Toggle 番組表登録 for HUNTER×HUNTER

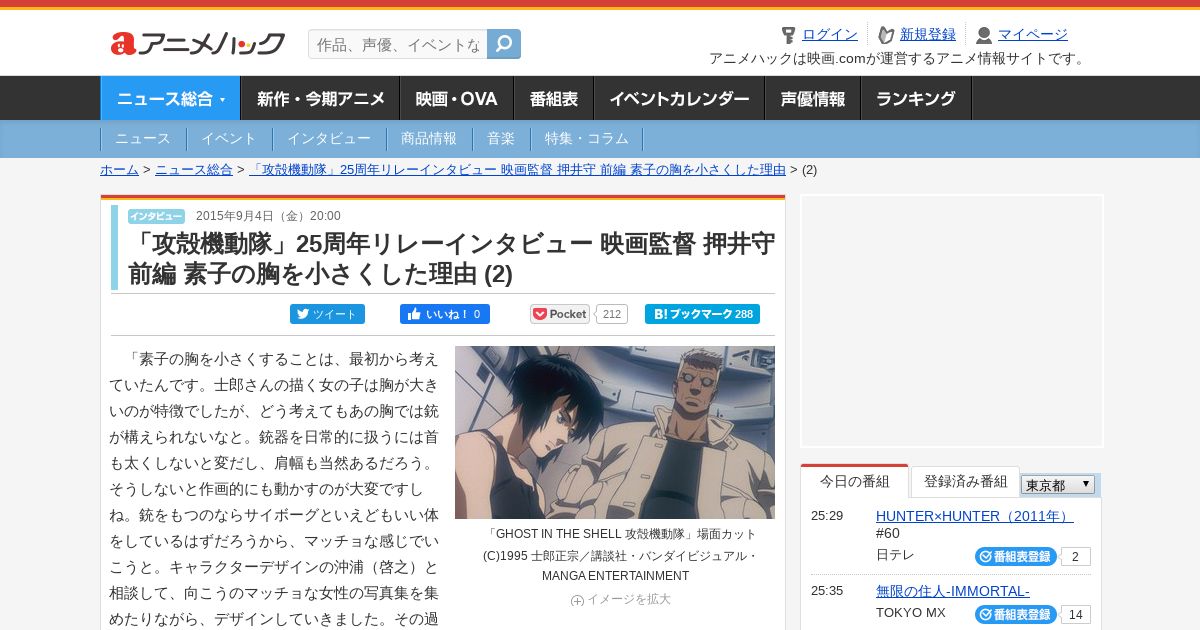[x=1015, y=557]
